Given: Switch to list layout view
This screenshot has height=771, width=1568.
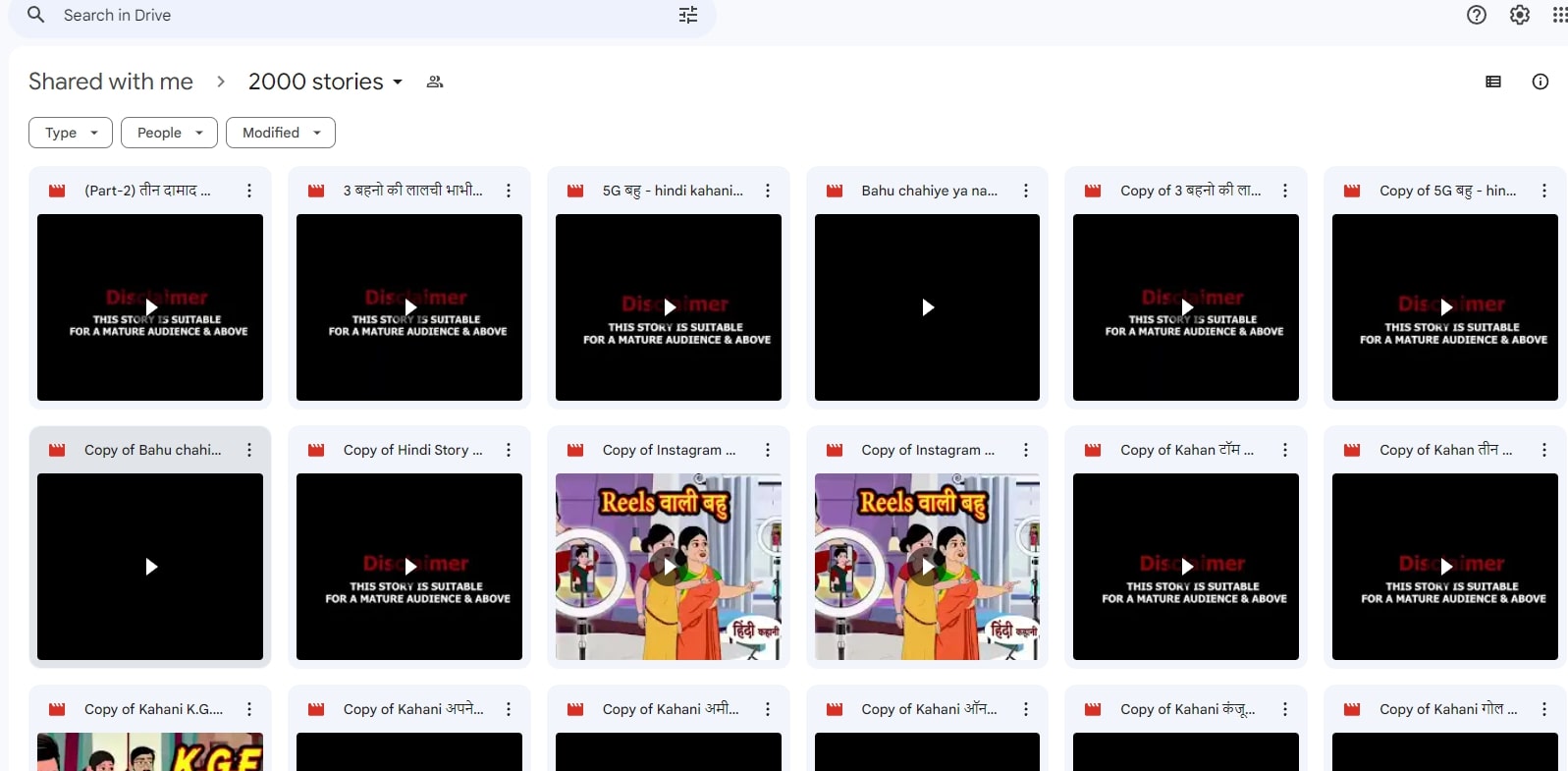Looking at the screenshot, I should pos(1492,82).
